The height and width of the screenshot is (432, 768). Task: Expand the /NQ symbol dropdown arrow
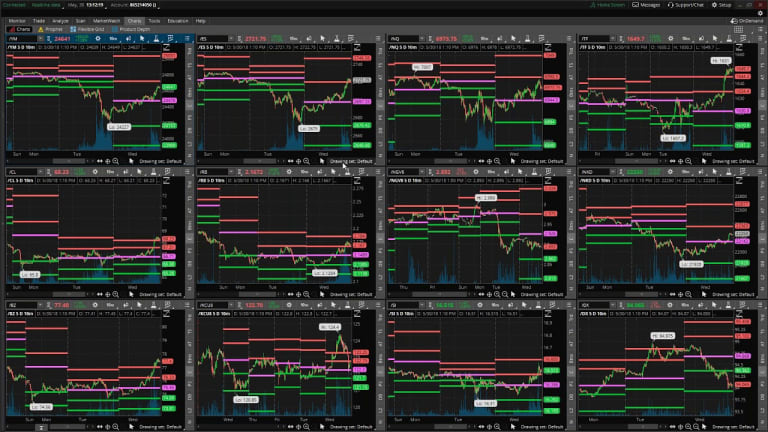[x=421, y=38]
